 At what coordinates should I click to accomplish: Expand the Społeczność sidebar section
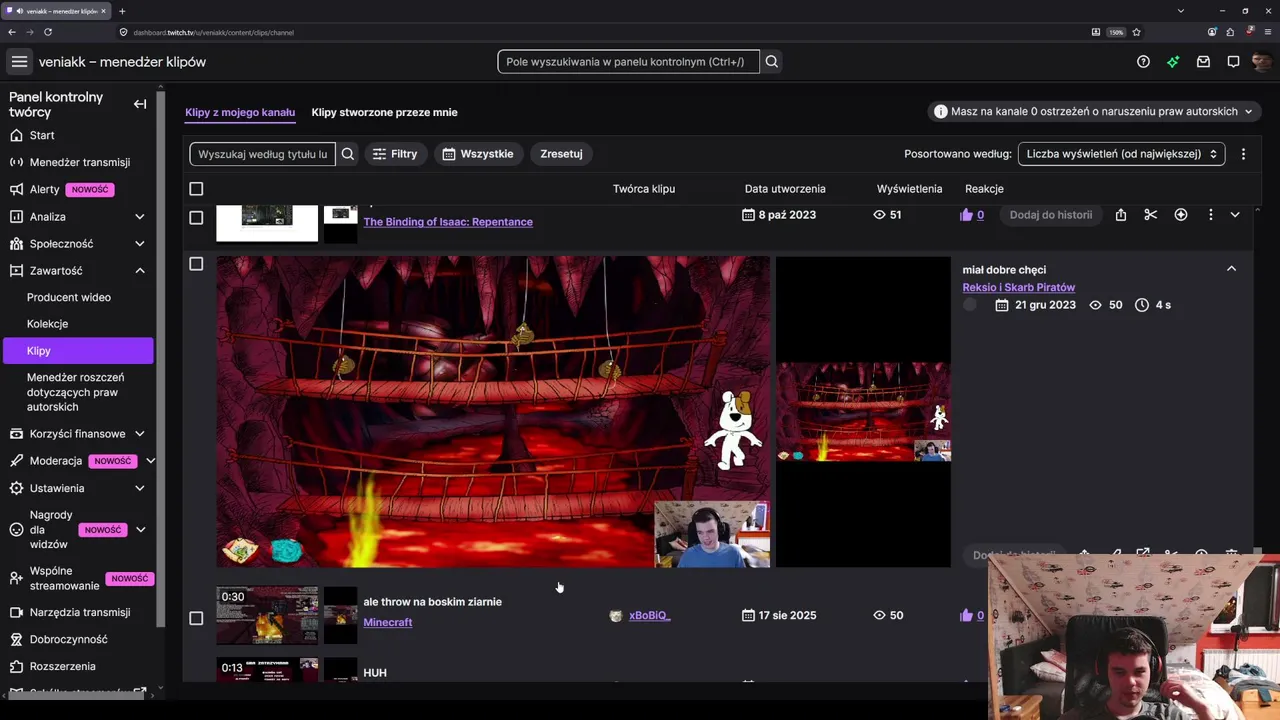[x=140, y=244]
